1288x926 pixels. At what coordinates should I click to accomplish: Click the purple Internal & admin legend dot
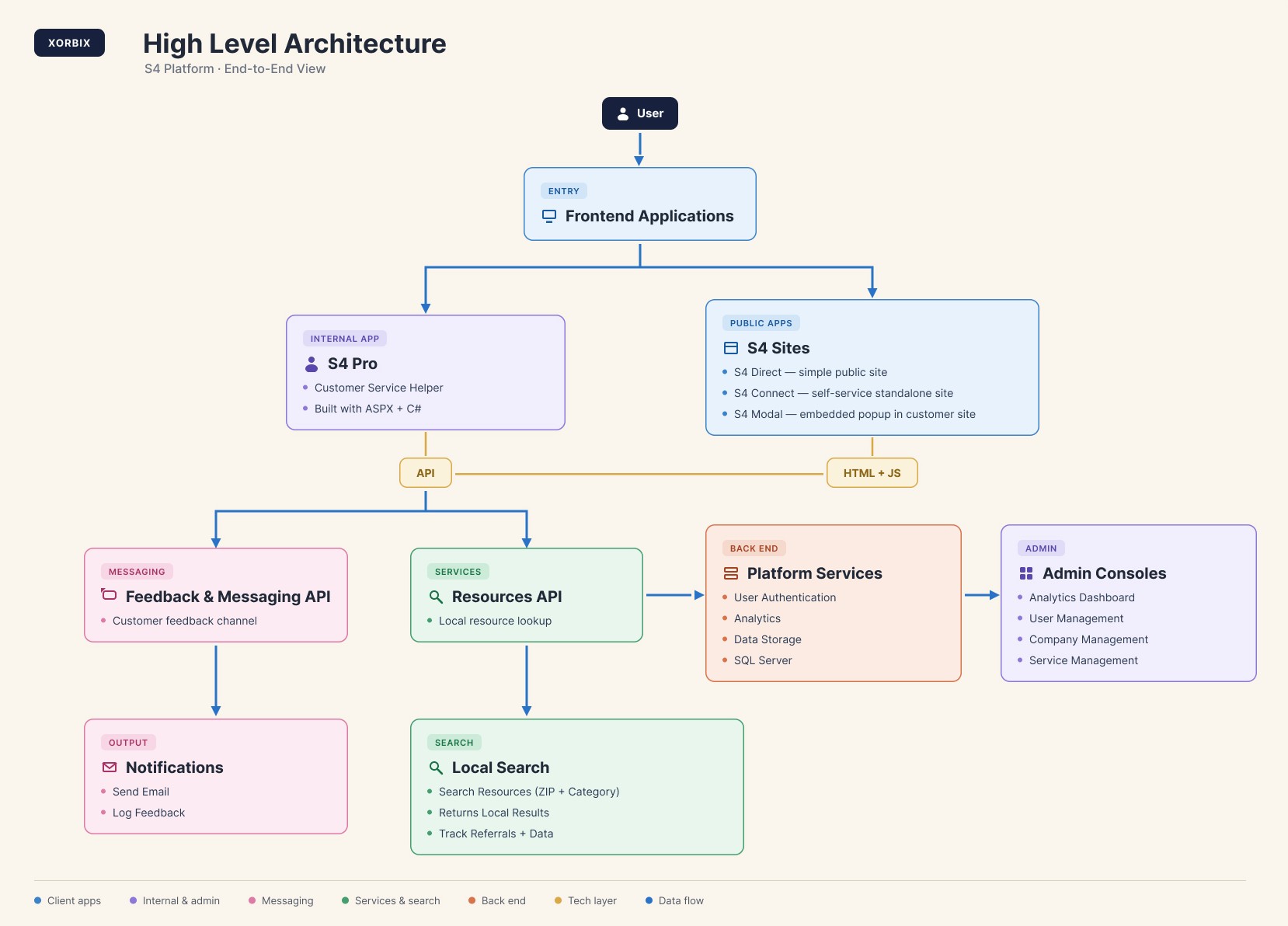tap(133, 900)
